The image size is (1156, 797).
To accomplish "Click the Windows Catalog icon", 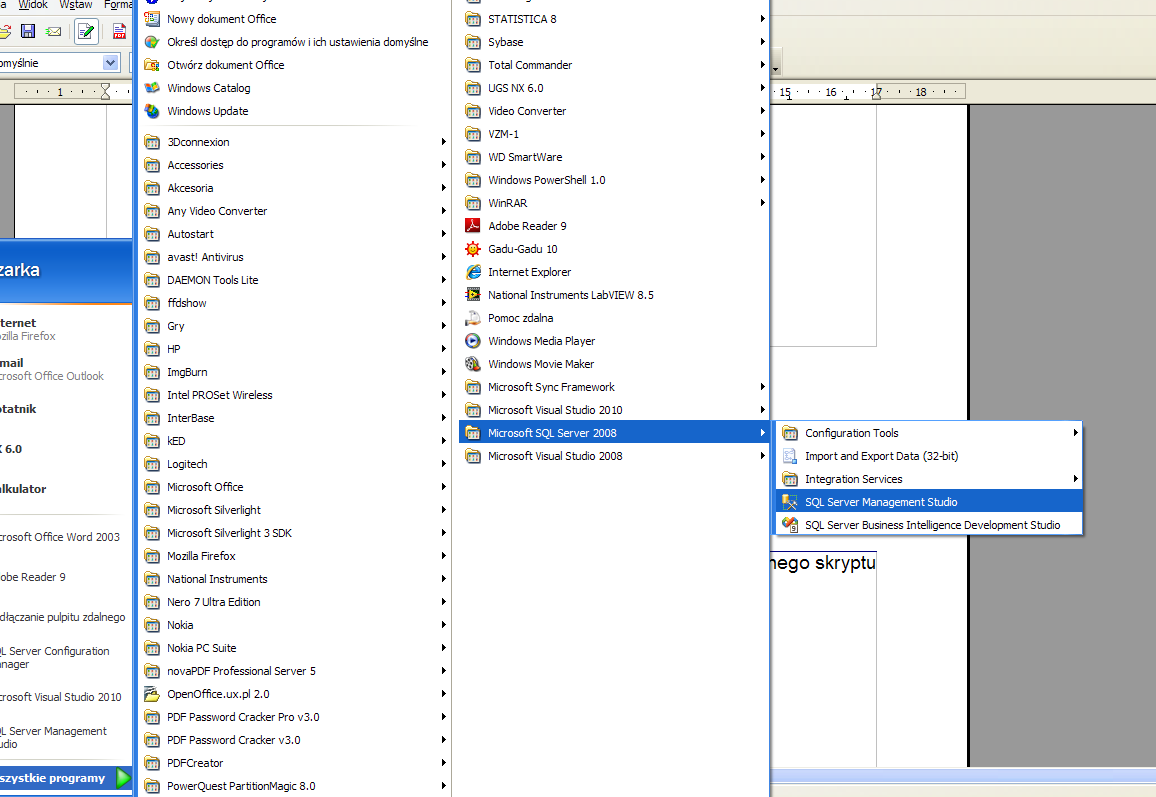I will coord(152,88).
